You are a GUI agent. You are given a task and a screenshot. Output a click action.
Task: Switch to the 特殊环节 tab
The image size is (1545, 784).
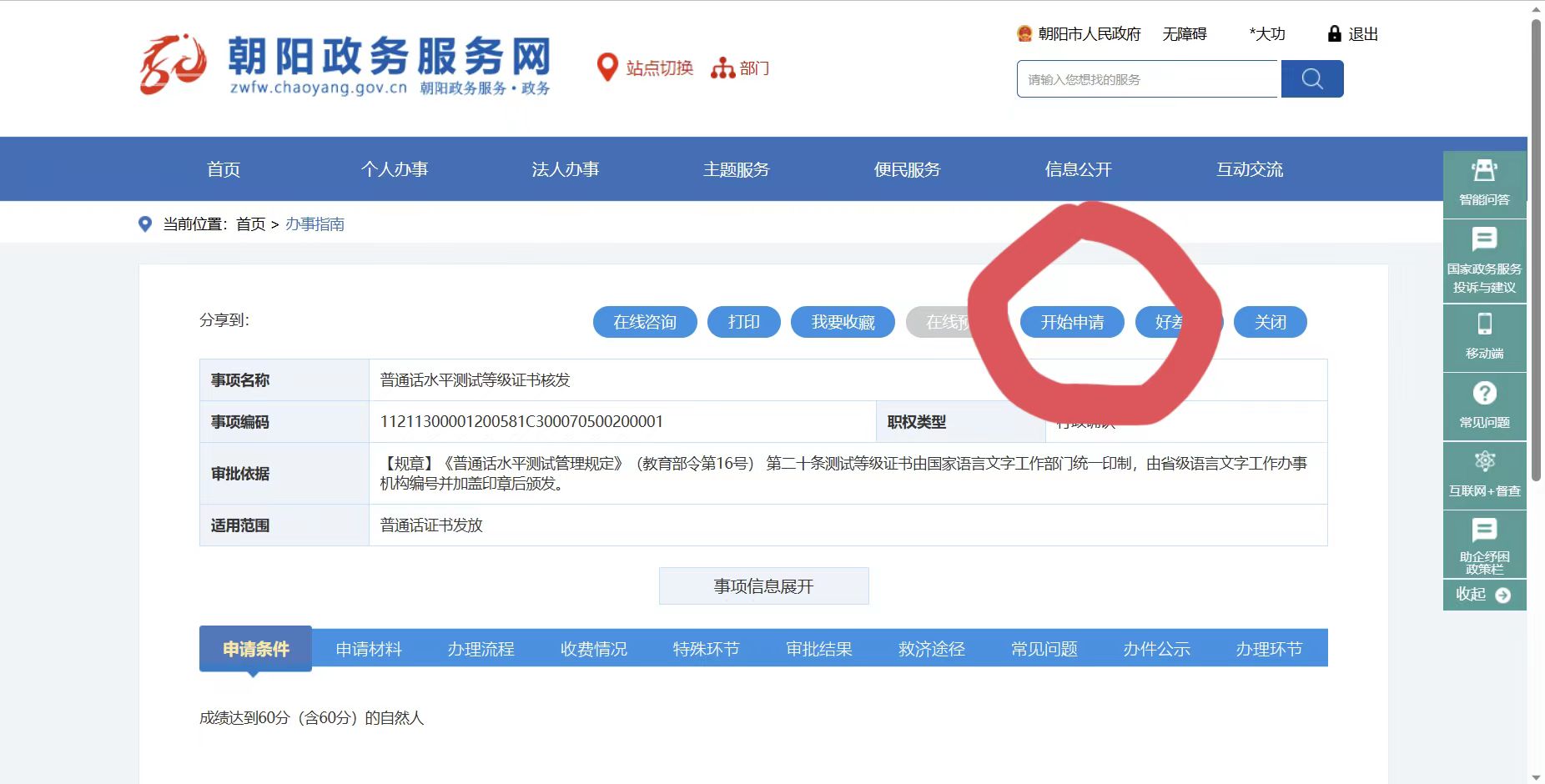point(706,649)
